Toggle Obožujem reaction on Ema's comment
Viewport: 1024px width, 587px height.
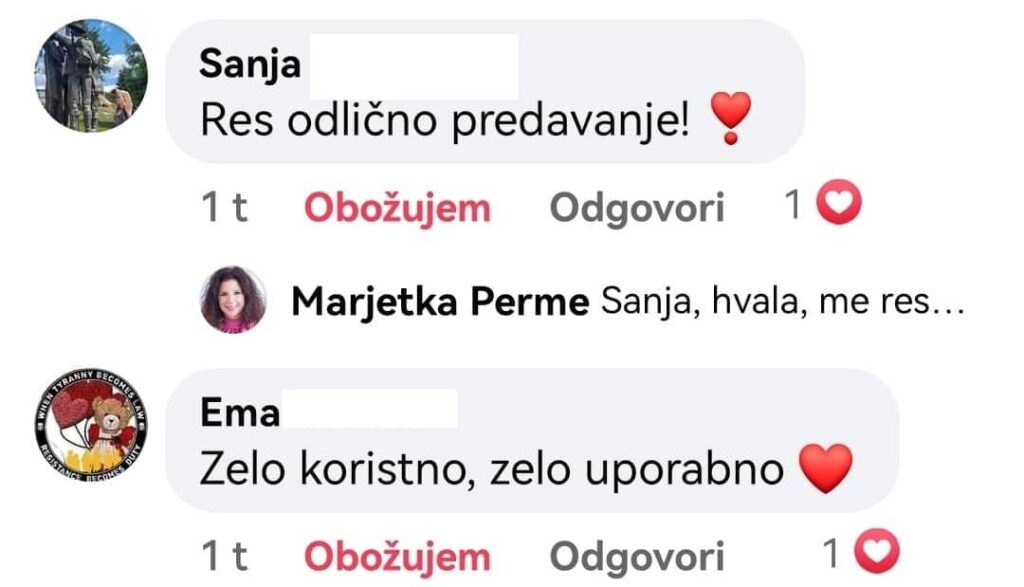397,556
